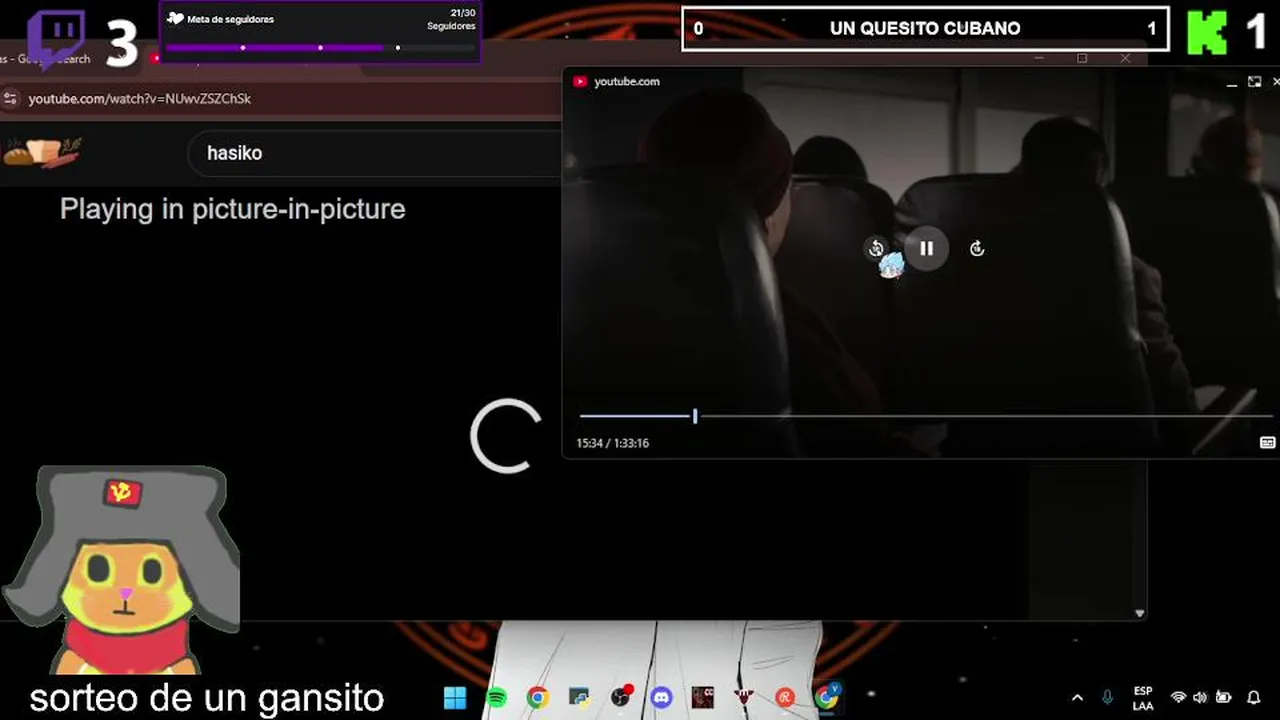Open the red R app in the taskbar

point(785,697)
